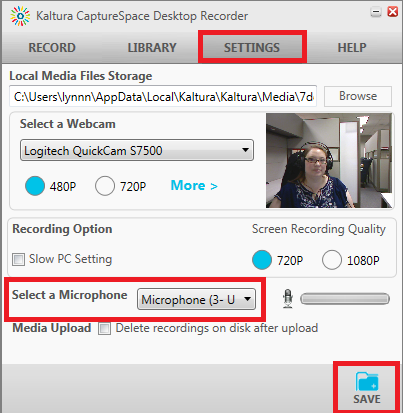Open the LIBRARY tab

click(152, 48)
